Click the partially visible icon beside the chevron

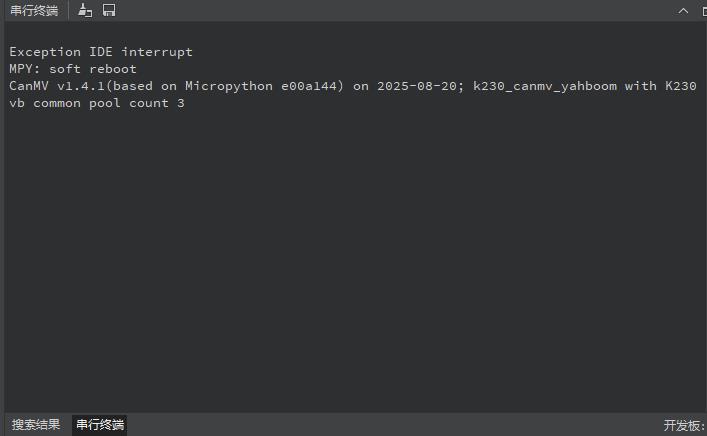702,10
